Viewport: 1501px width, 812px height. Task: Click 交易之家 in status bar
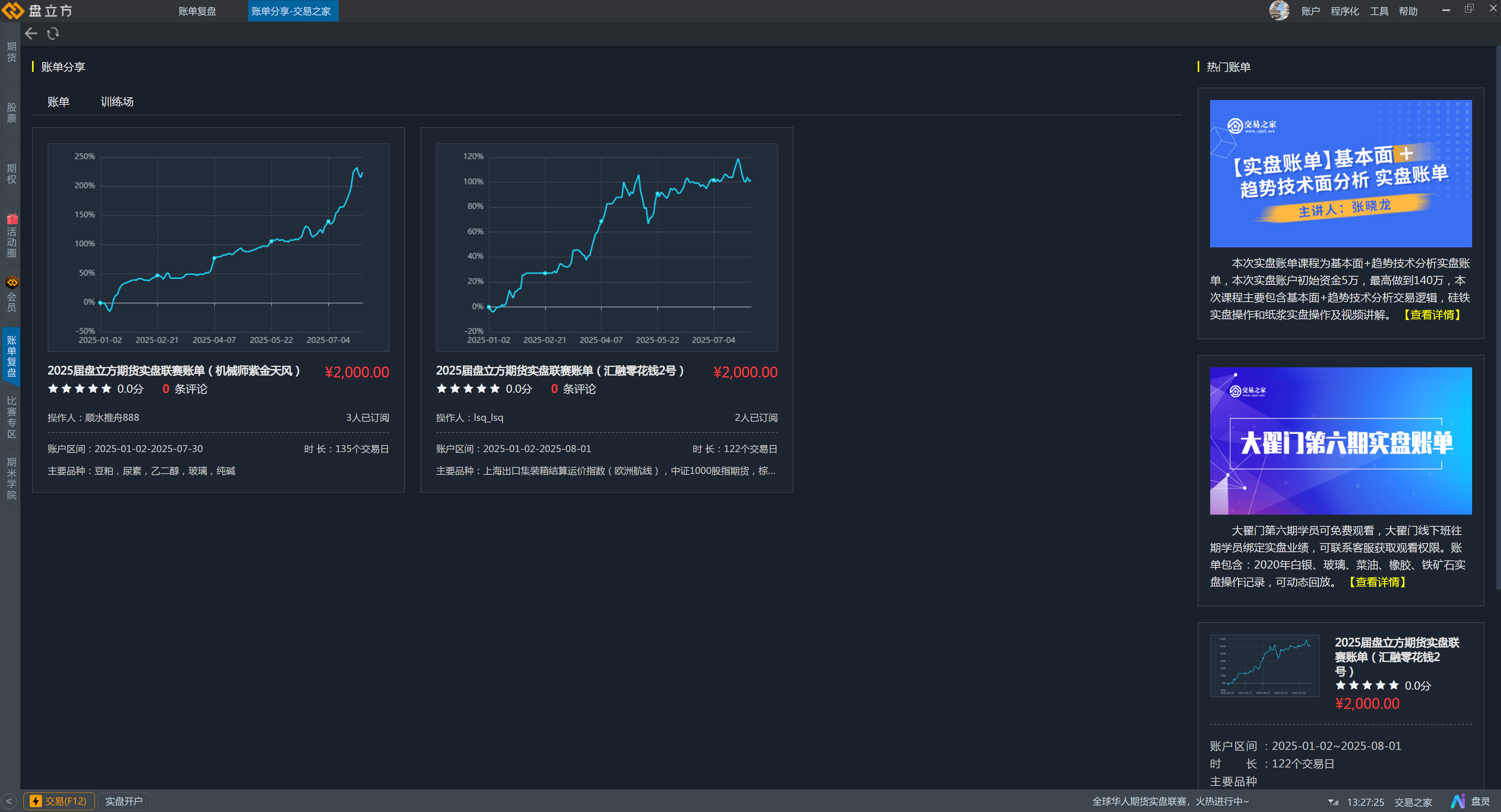click(1413, 802)
